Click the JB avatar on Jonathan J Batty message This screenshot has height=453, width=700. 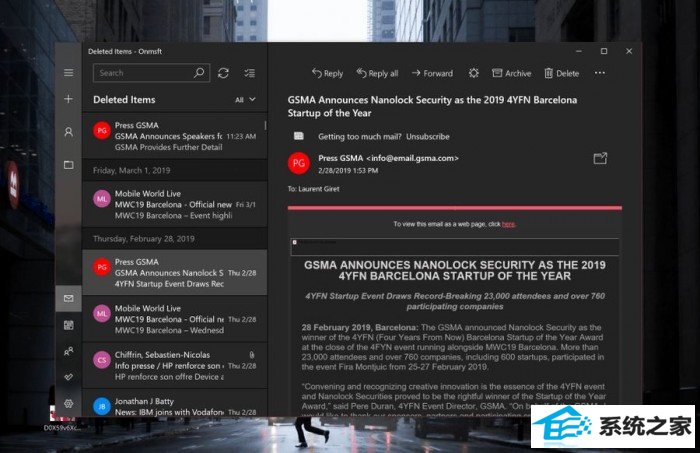click(x=102, y=407)
